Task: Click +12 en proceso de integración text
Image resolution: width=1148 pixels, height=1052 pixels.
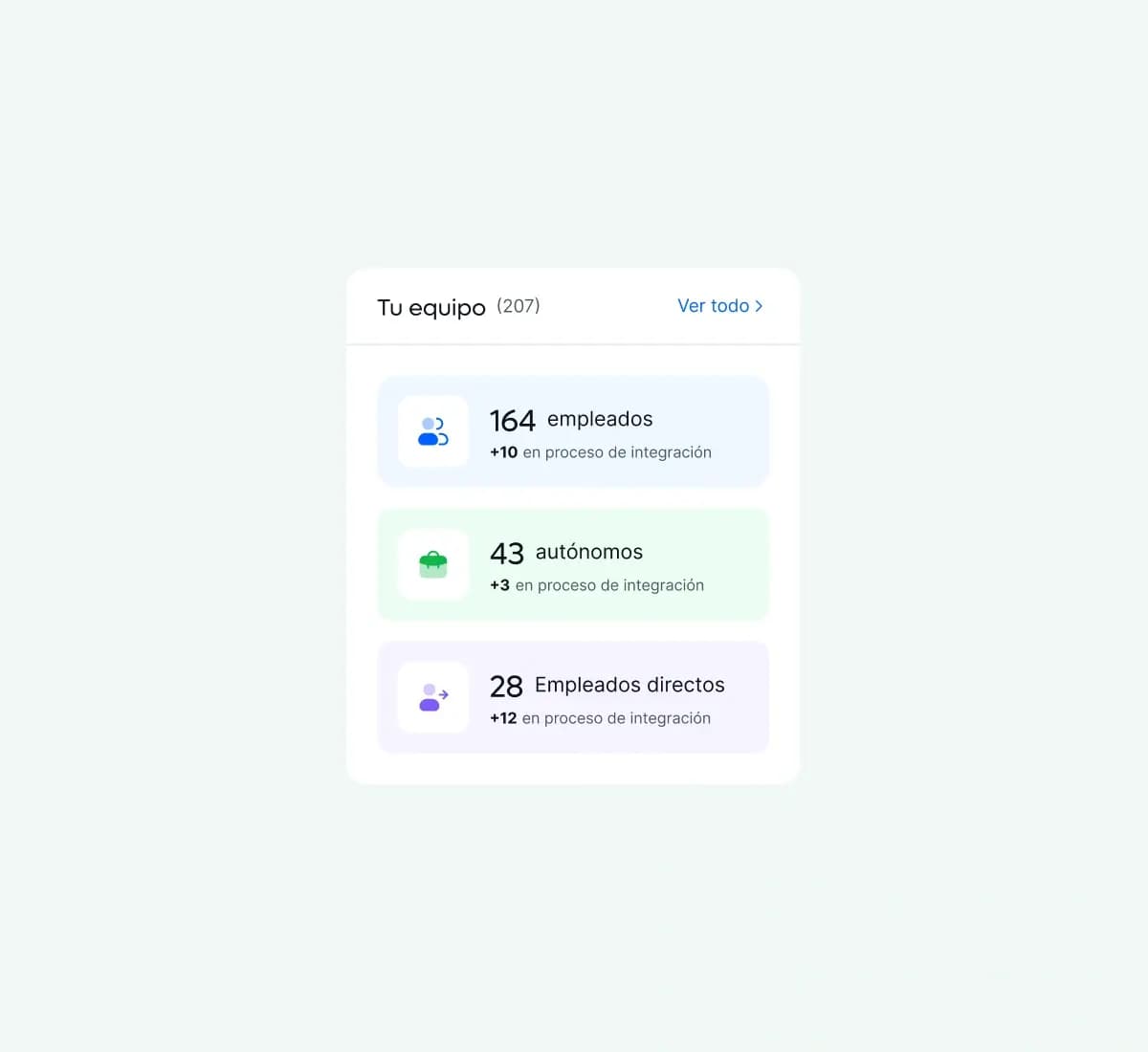Action: 600,718
